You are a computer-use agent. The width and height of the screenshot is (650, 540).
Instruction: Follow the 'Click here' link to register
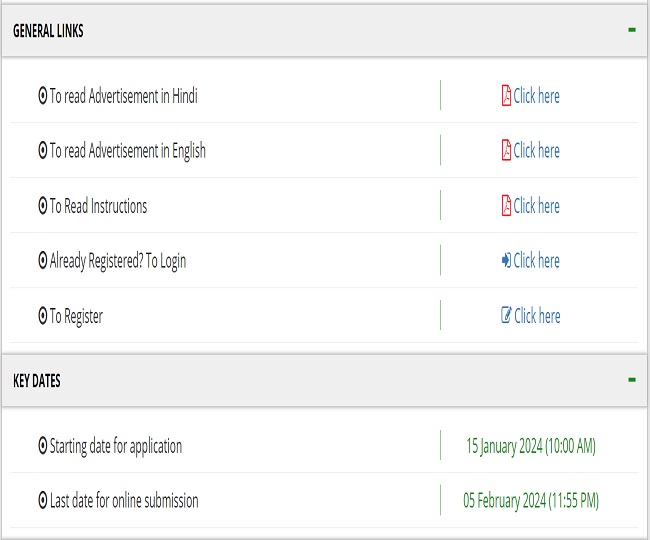[537, 316]
